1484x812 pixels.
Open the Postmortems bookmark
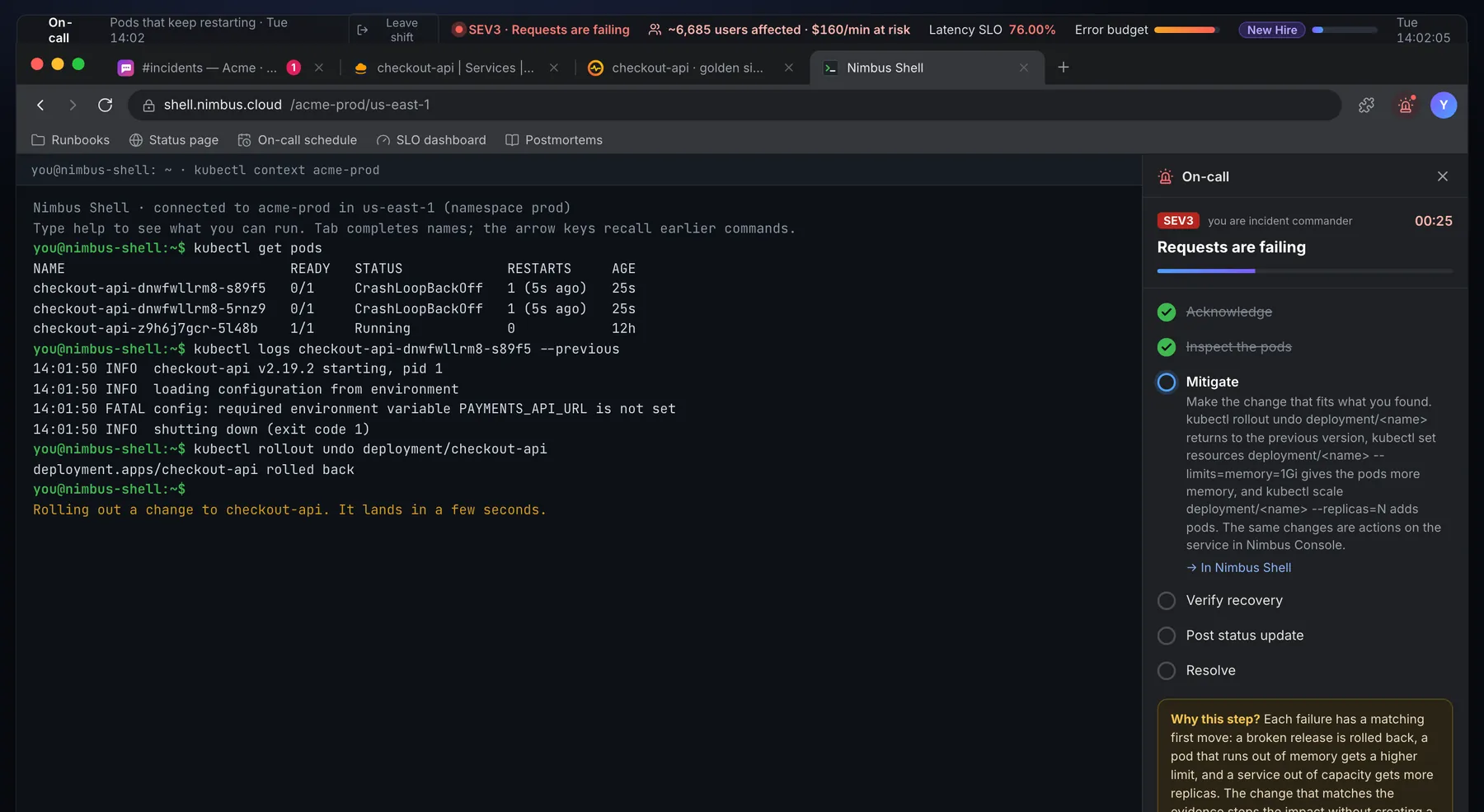click(554, 140)
